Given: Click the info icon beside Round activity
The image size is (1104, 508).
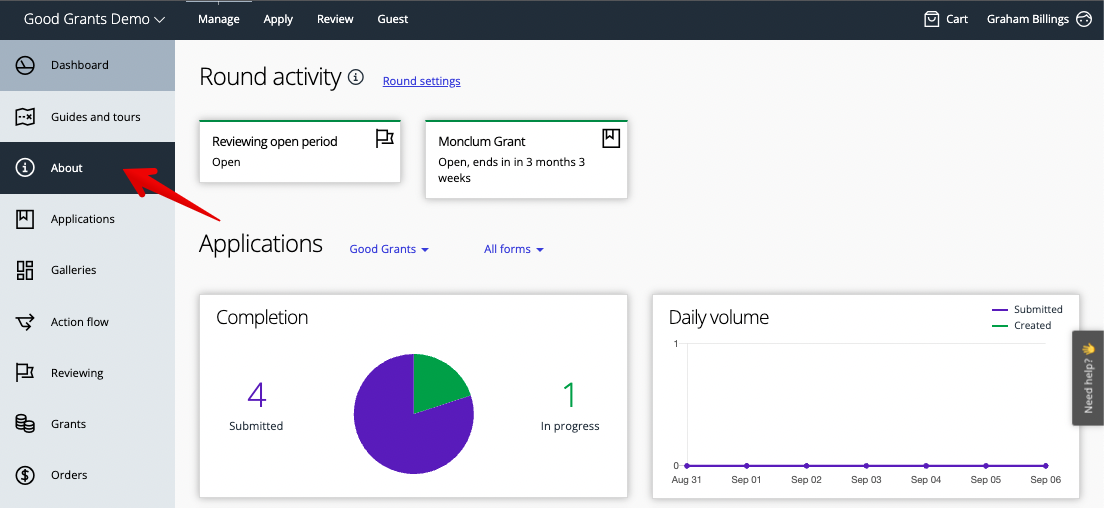Looking at the screenshot, I should pos(356,77).
